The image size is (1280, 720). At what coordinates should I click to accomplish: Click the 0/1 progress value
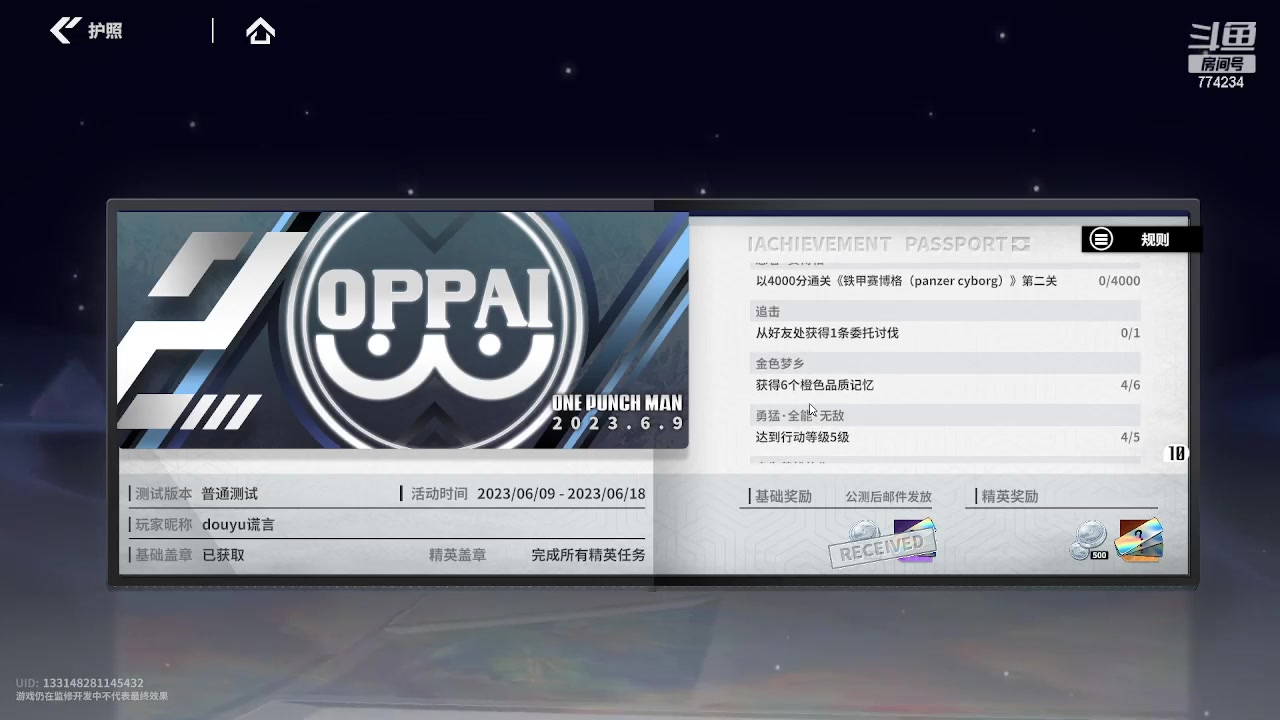pyautogui.click(x=1130, y=333)
